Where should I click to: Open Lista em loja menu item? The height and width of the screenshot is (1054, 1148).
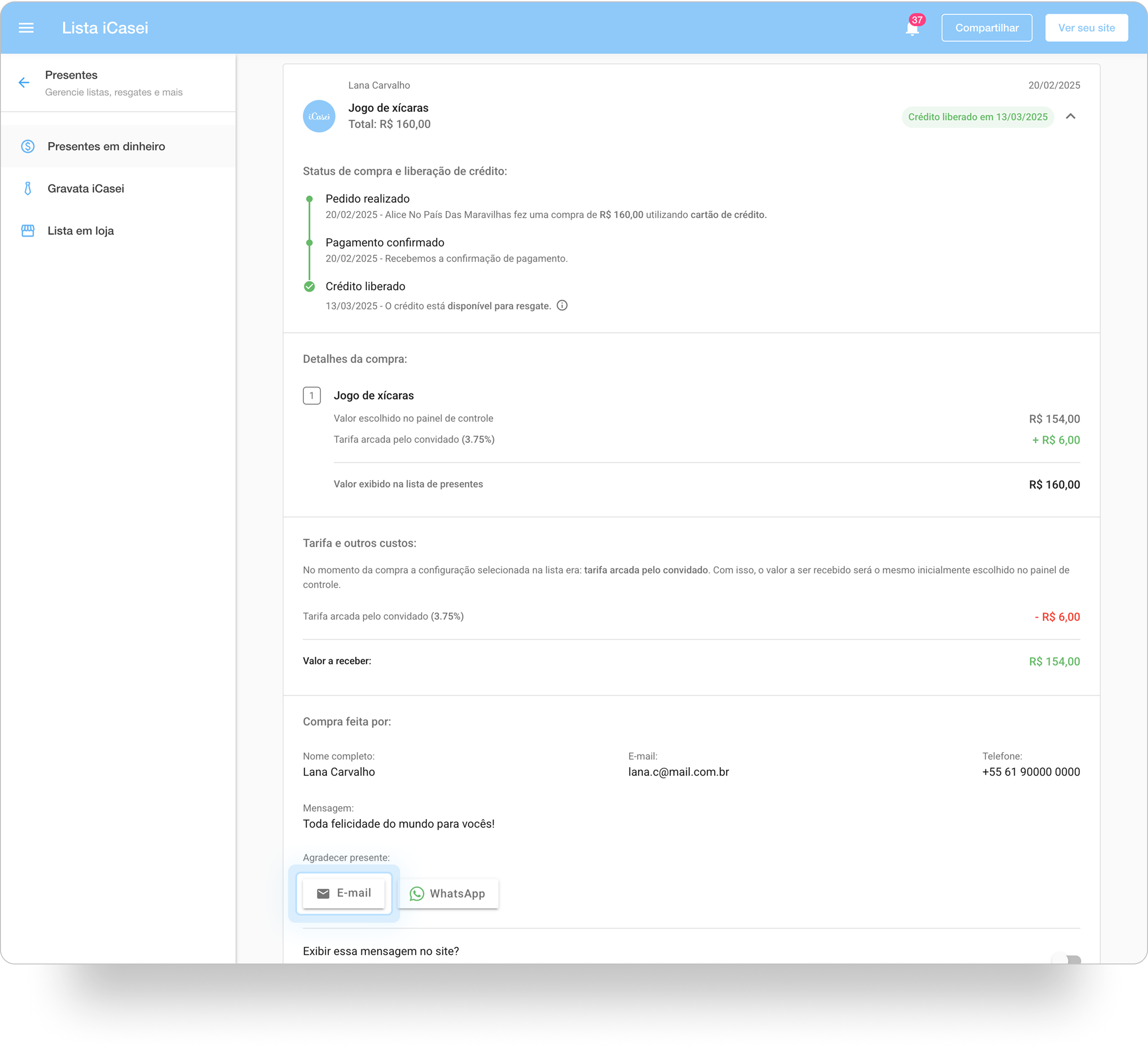click(x=81, y=231)
